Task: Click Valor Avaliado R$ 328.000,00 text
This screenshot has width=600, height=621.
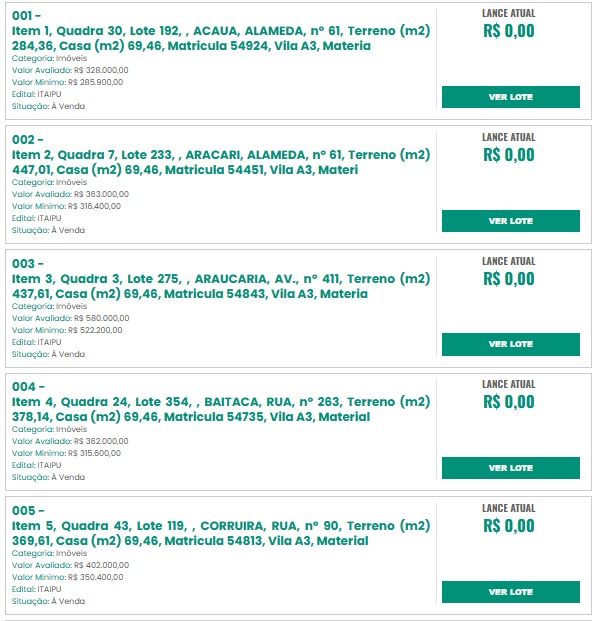Action: tap(70, 70)
